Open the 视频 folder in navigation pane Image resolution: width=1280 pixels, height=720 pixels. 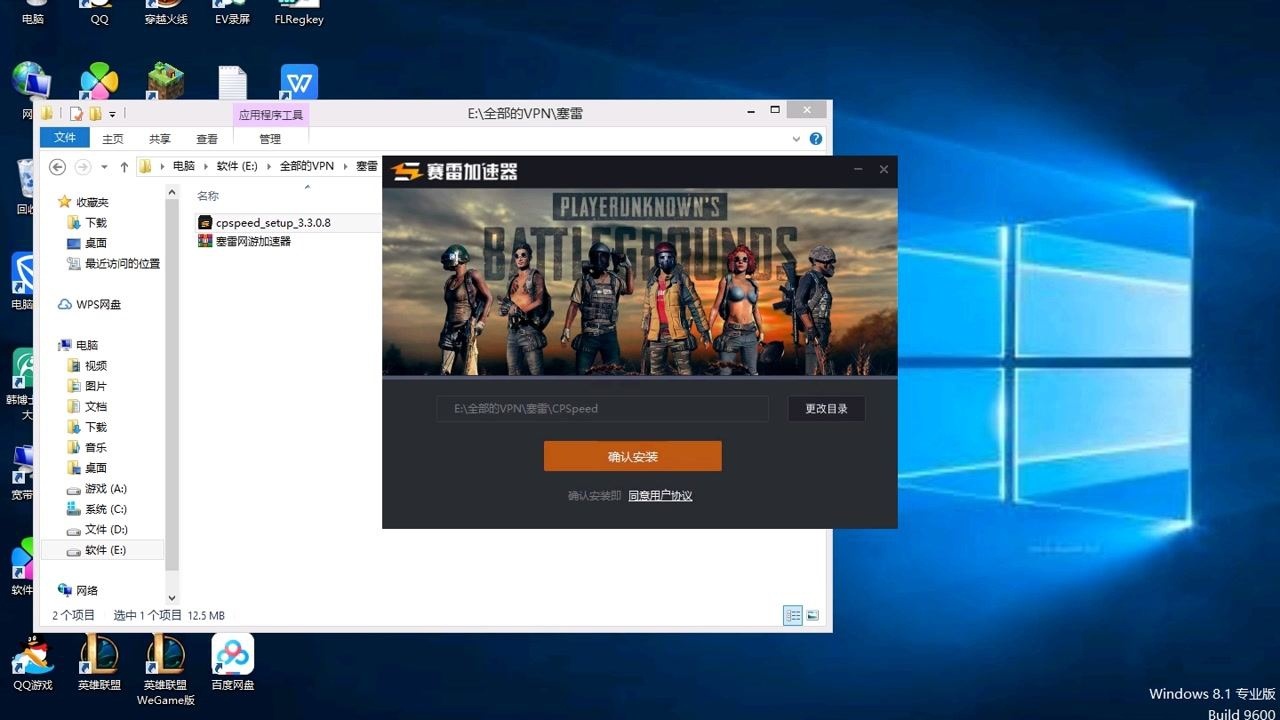pos(87,366)
